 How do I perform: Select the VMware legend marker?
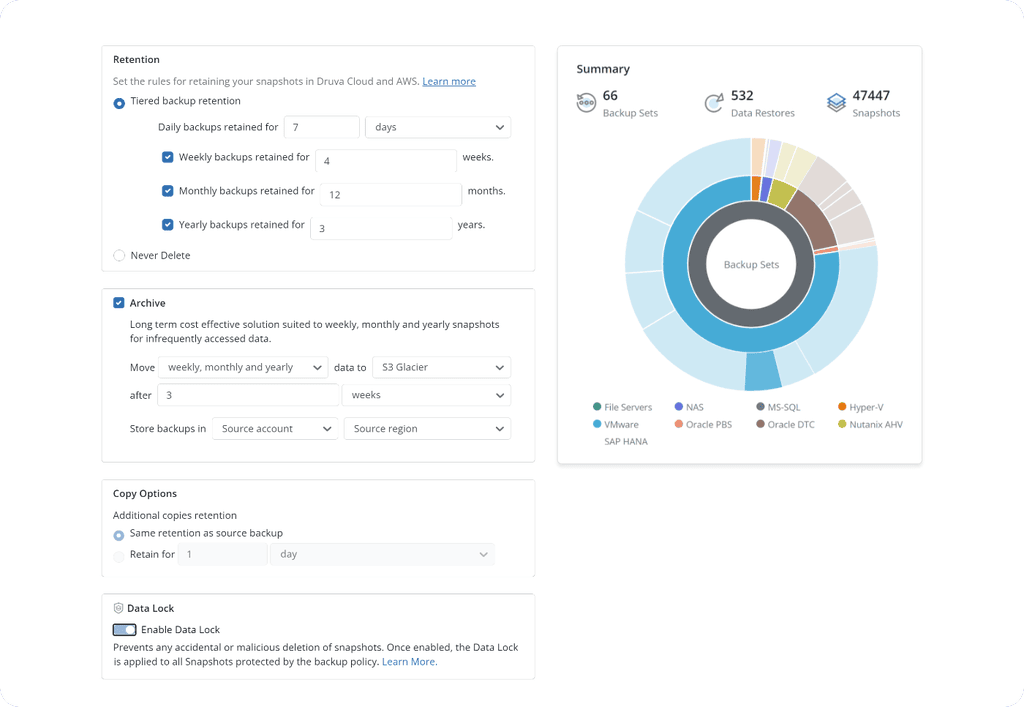tap(595, 424)
